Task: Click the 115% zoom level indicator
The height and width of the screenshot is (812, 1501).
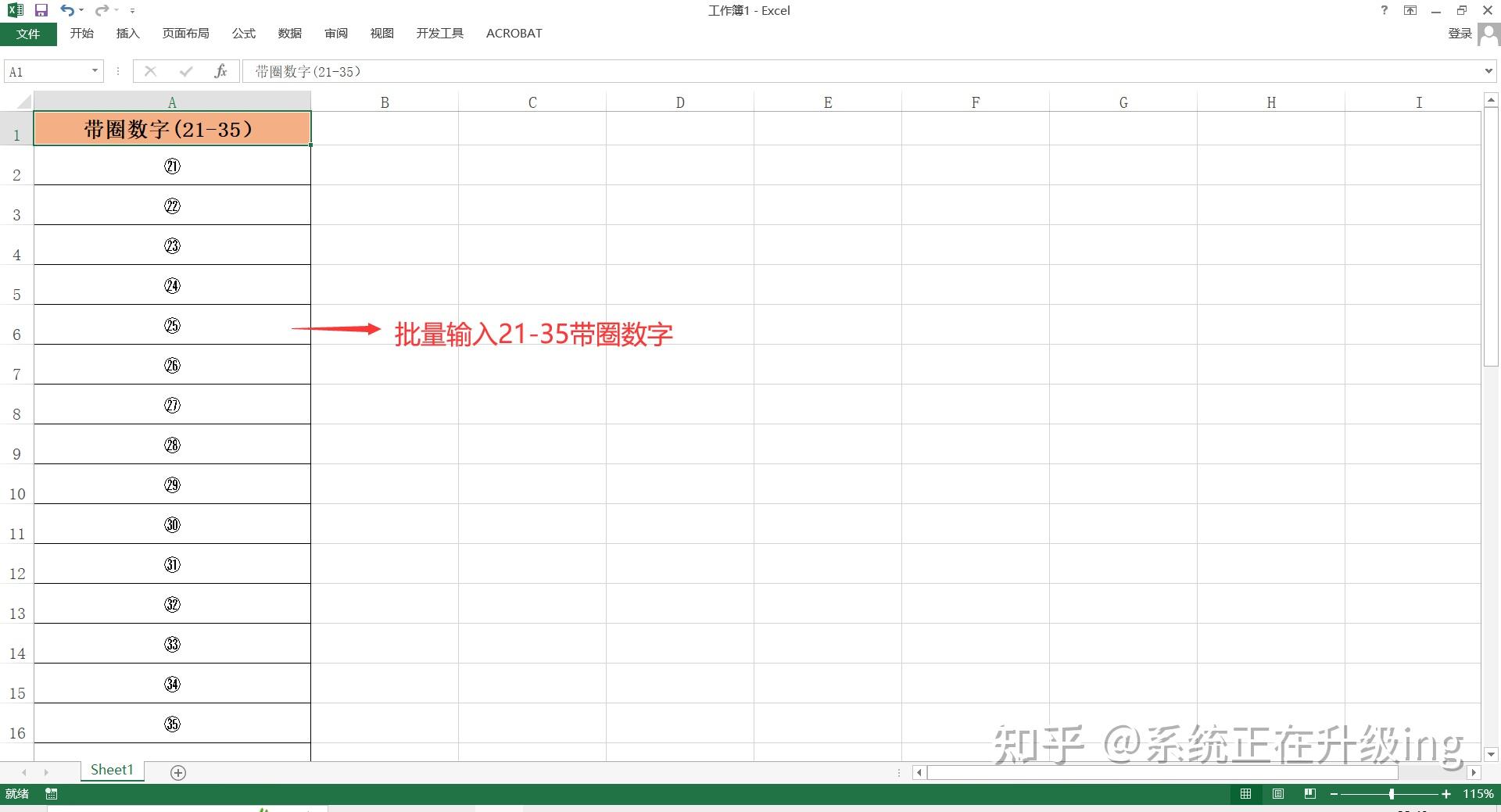Action: click(x=1478, y=794)
